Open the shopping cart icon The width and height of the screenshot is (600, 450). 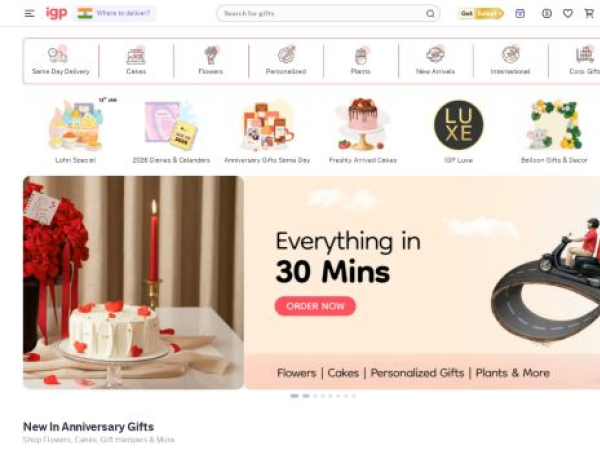coord(589,13)
